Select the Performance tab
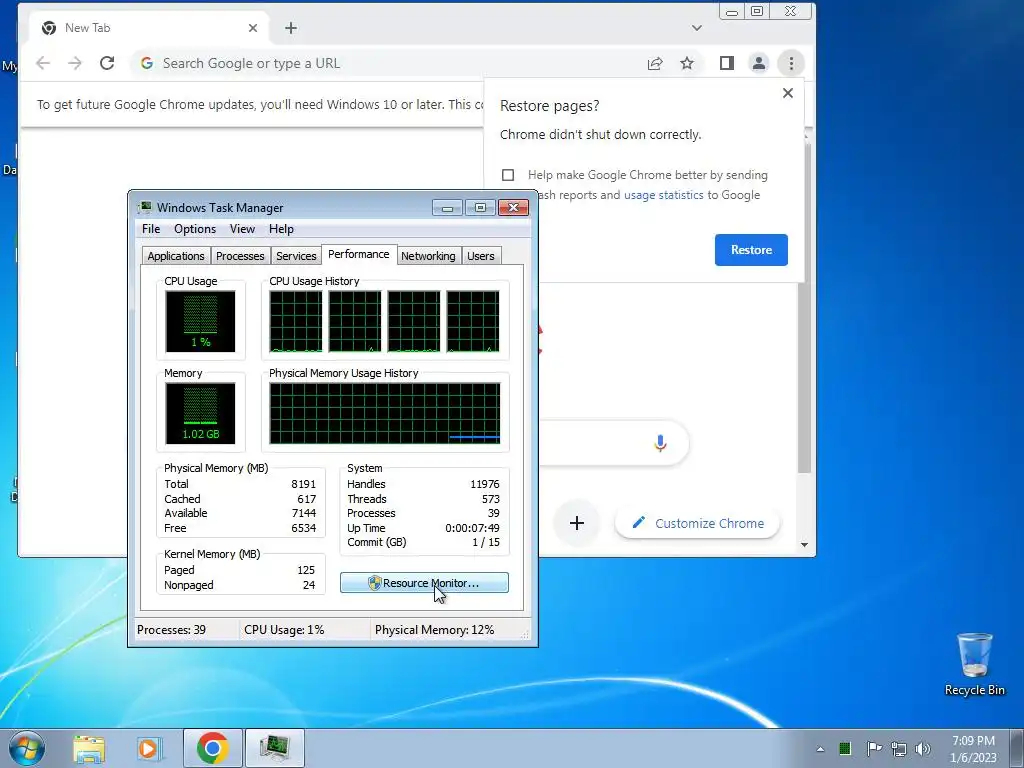This screenshot has height=768, width=1024. pyautogui.click(x=359, y=254)
